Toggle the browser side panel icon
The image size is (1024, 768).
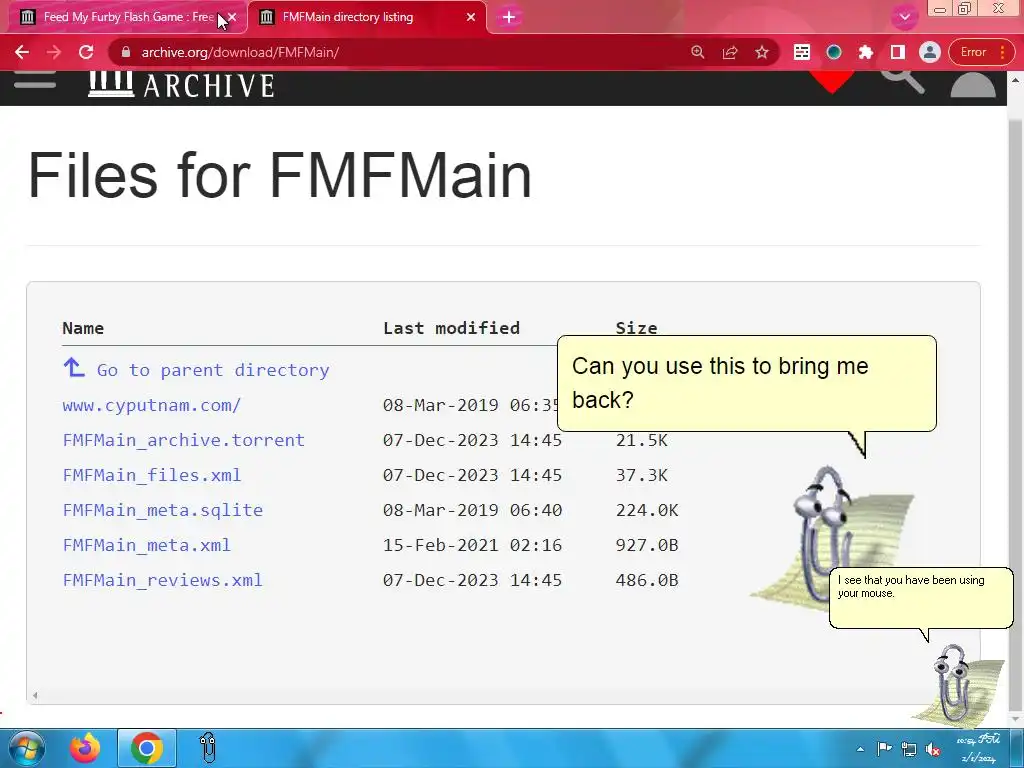pyautogui.click(x=898, y=52)
